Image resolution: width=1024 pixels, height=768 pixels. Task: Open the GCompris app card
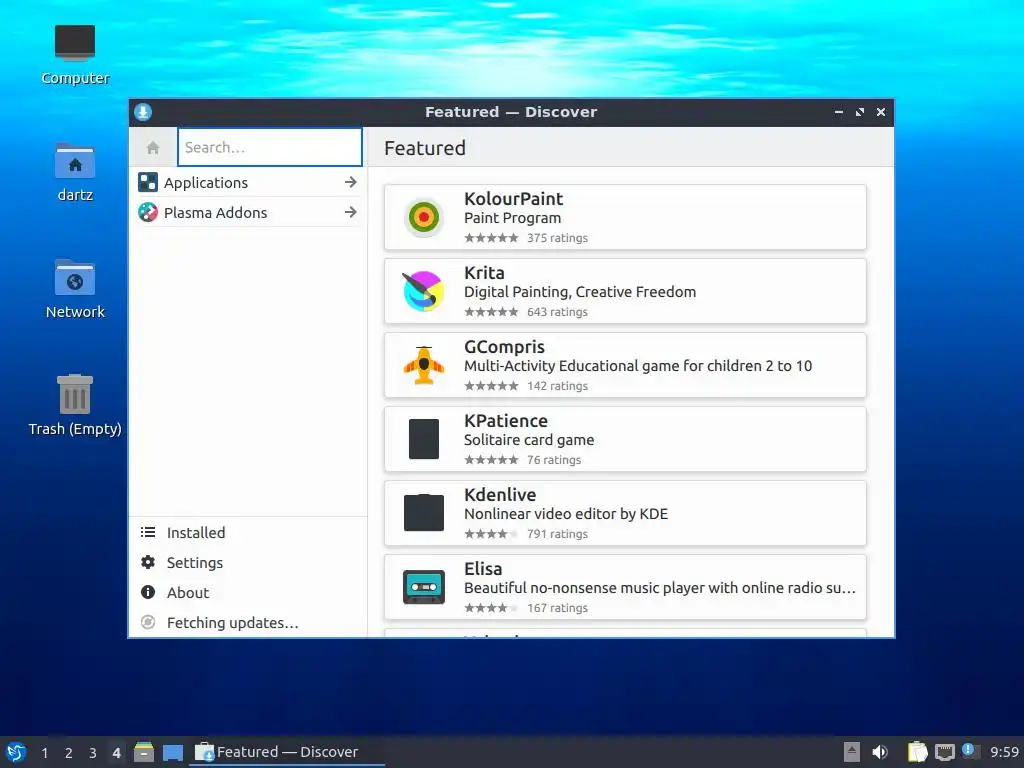[625, 364]
